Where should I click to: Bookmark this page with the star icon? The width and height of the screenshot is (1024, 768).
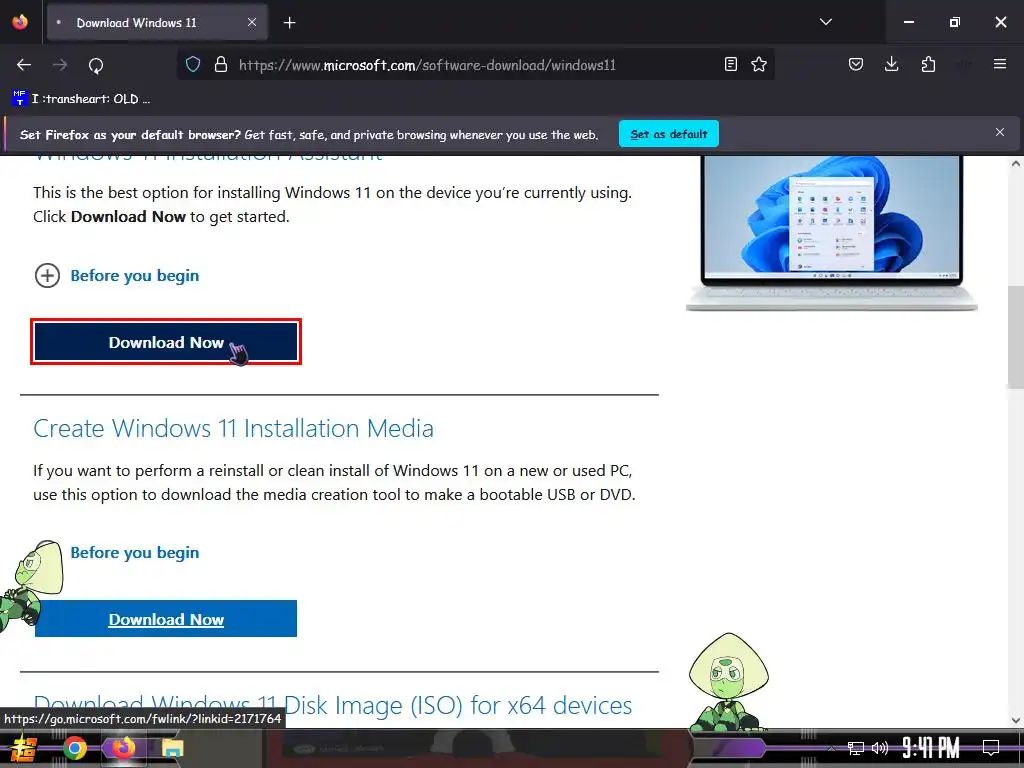tap(759, 64)
